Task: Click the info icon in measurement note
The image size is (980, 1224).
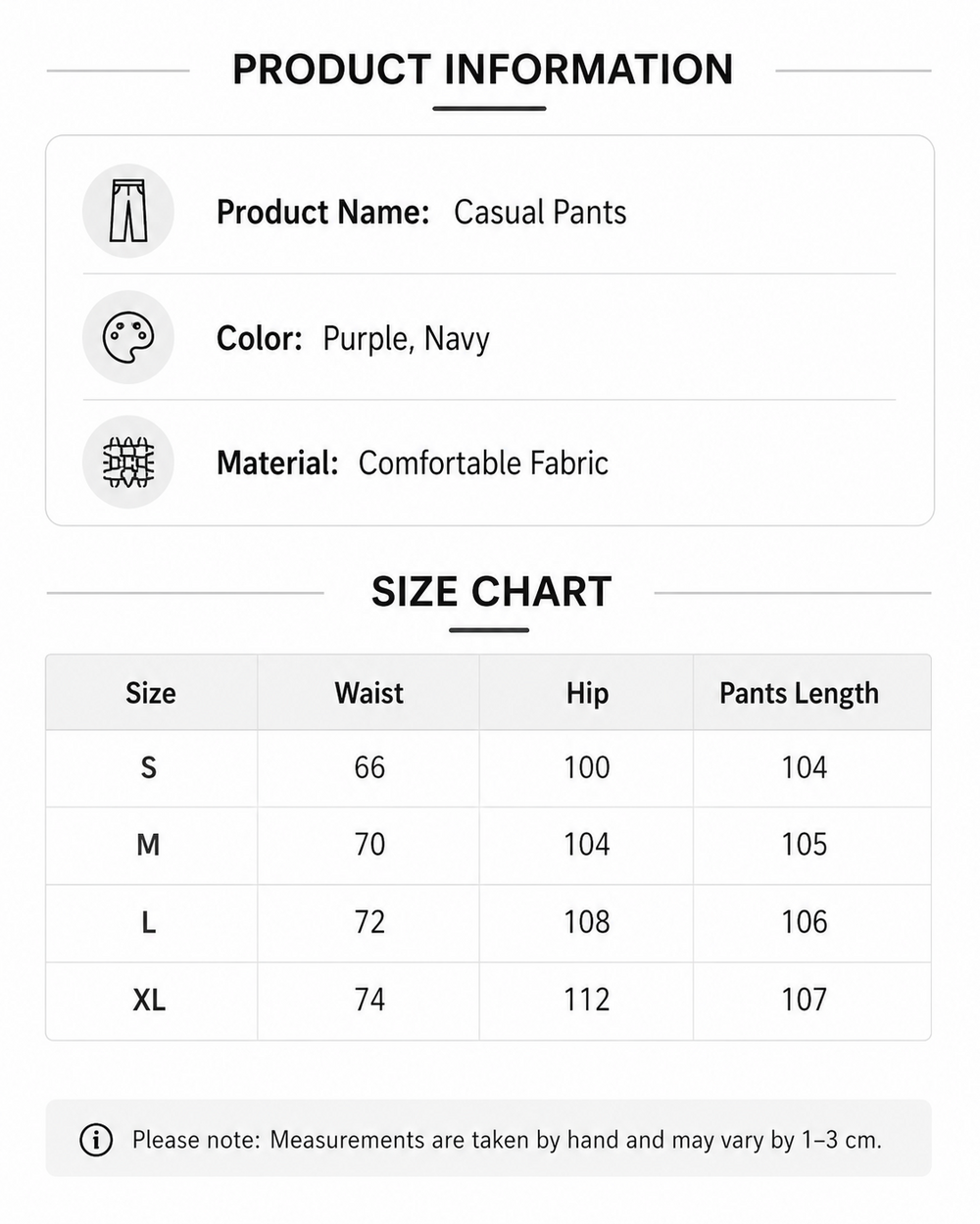Action: click(x=96, y=1140)
